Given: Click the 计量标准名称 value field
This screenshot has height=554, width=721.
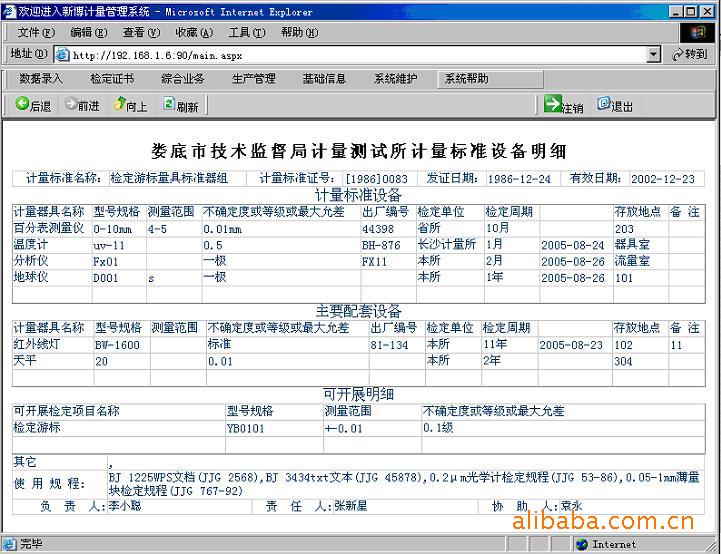Looking at the screenshot, I should pos(178,179).
